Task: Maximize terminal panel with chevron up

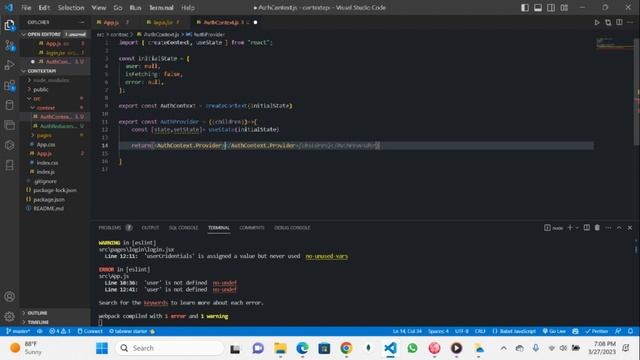Action: point(619,228)
